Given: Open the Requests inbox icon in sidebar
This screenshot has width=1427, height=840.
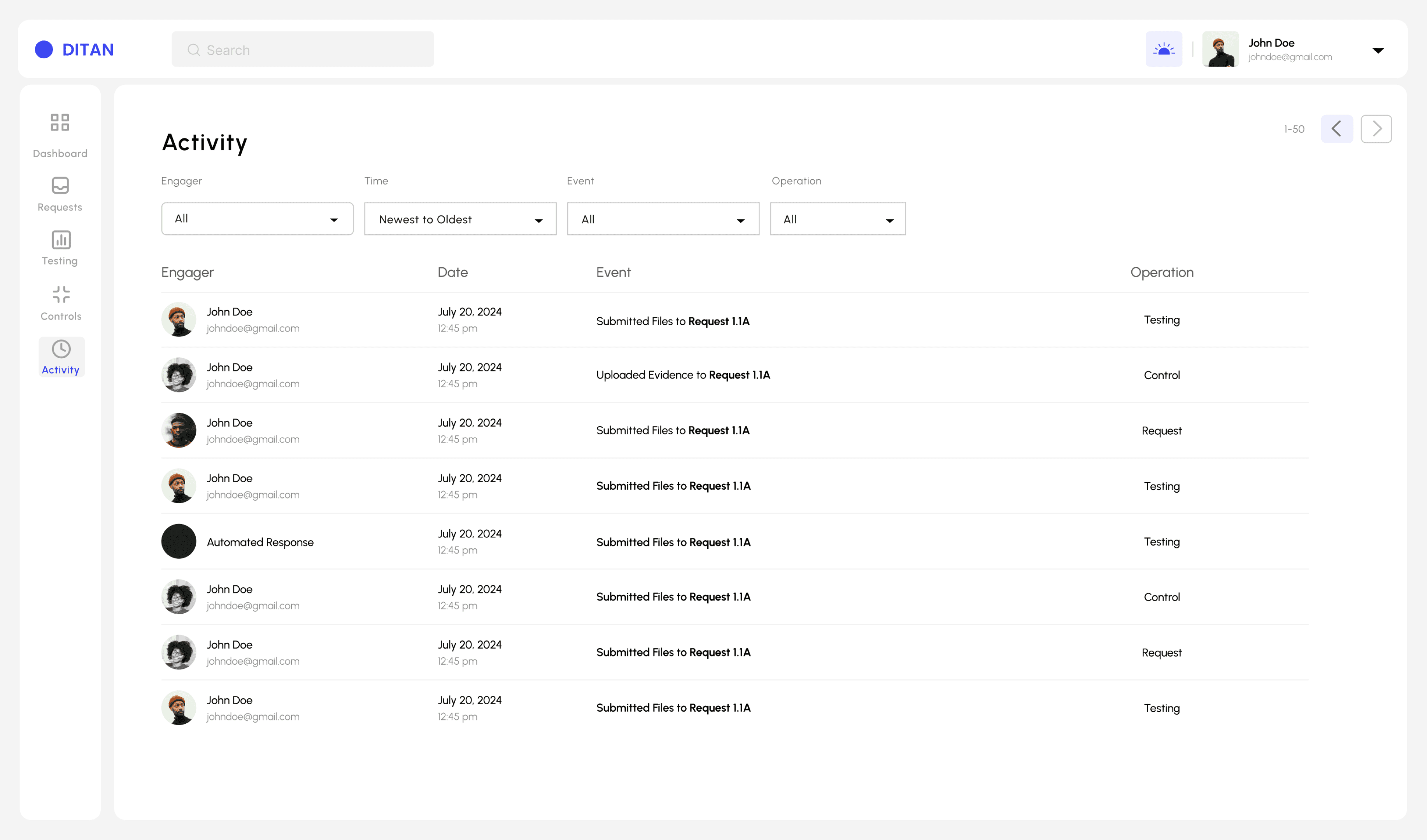Looking at the screenshot, I should coord(60,185).
